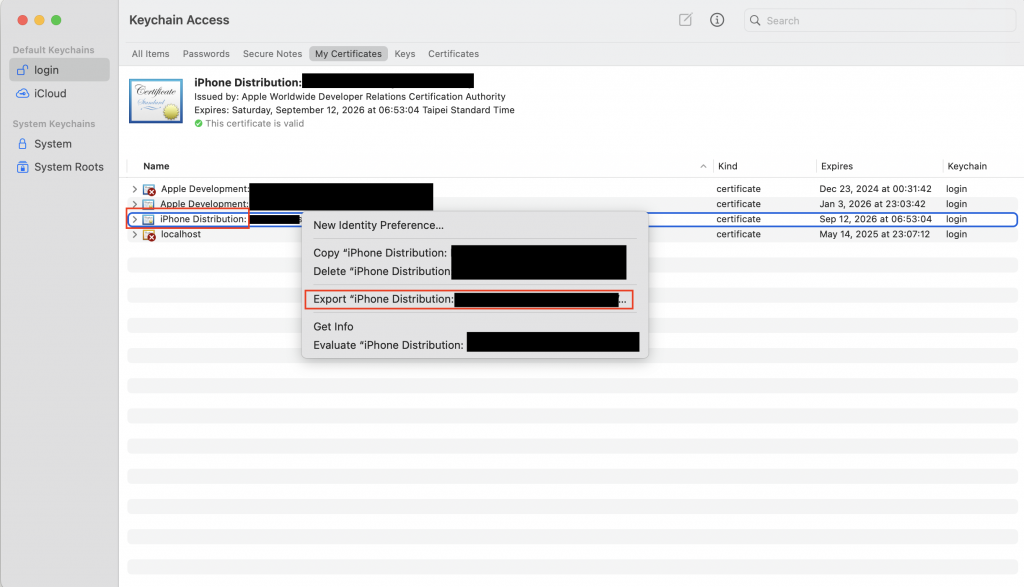Select the login keychain in sidebar
Screen dimensions: 1024x587
(x=59, y=70)
